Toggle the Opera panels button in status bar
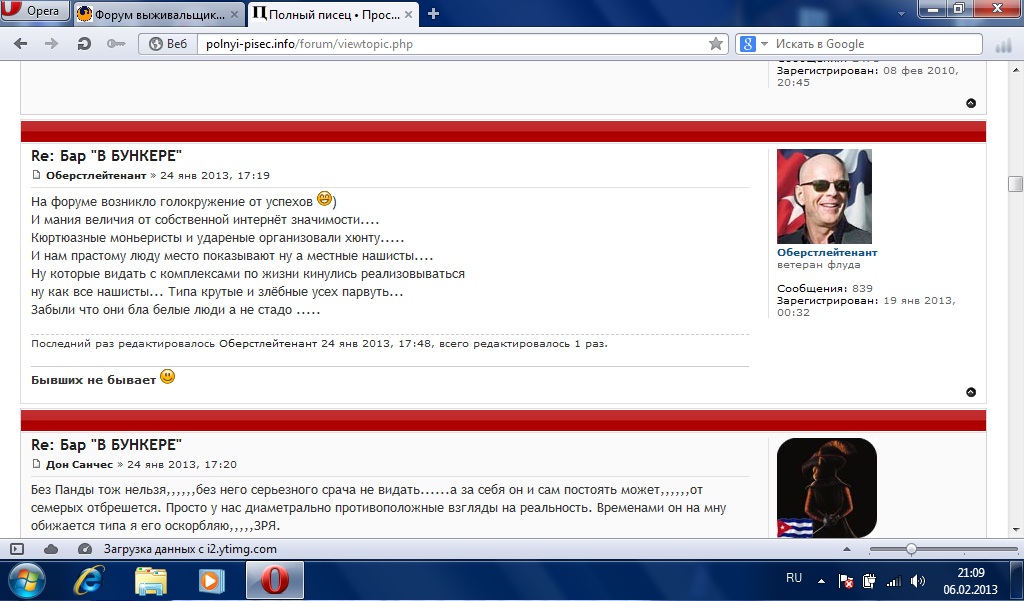The width and height of the screenshot is (1024, 601). coord(17,549)
